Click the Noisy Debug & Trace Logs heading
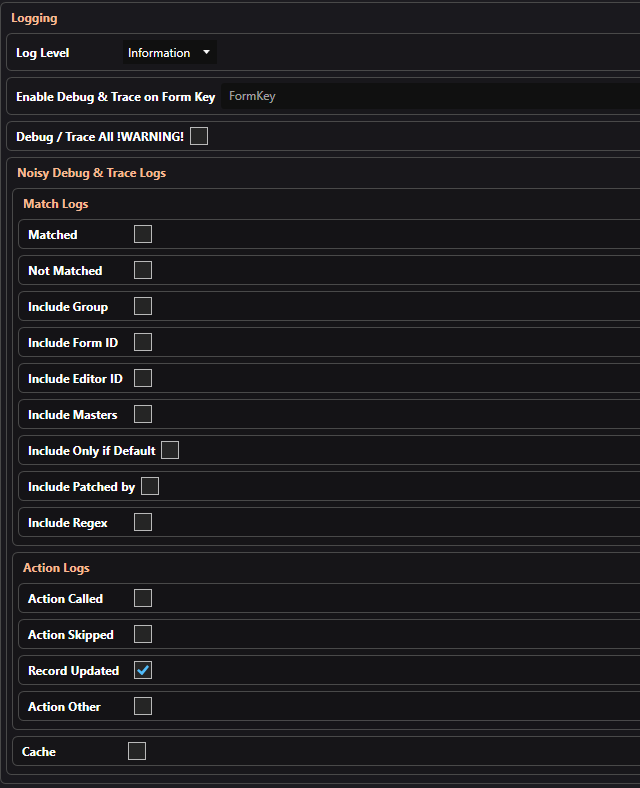The height and width of the screenshot is (788, 640). [91, 173]
